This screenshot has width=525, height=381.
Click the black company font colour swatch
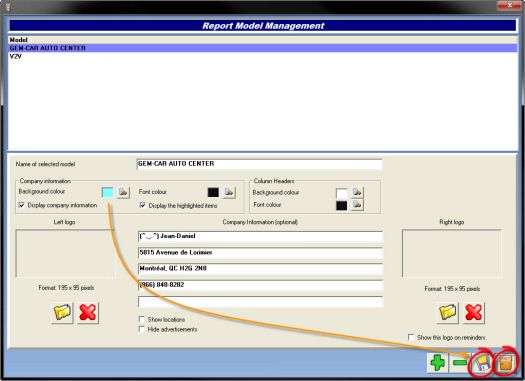coord(213,192)
